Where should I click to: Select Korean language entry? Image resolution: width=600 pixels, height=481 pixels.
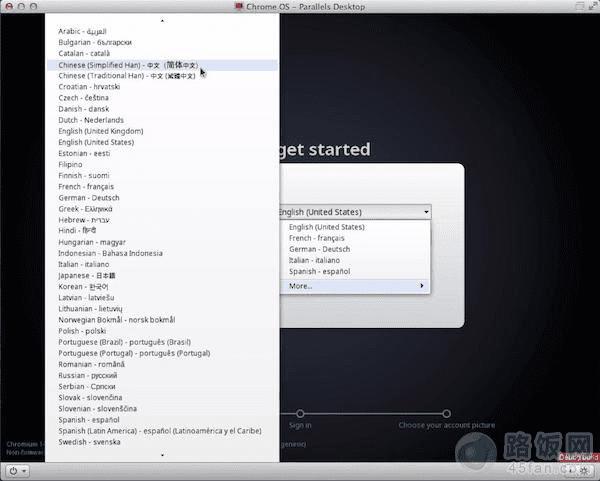pyautogui.click(x=162, y=287)
